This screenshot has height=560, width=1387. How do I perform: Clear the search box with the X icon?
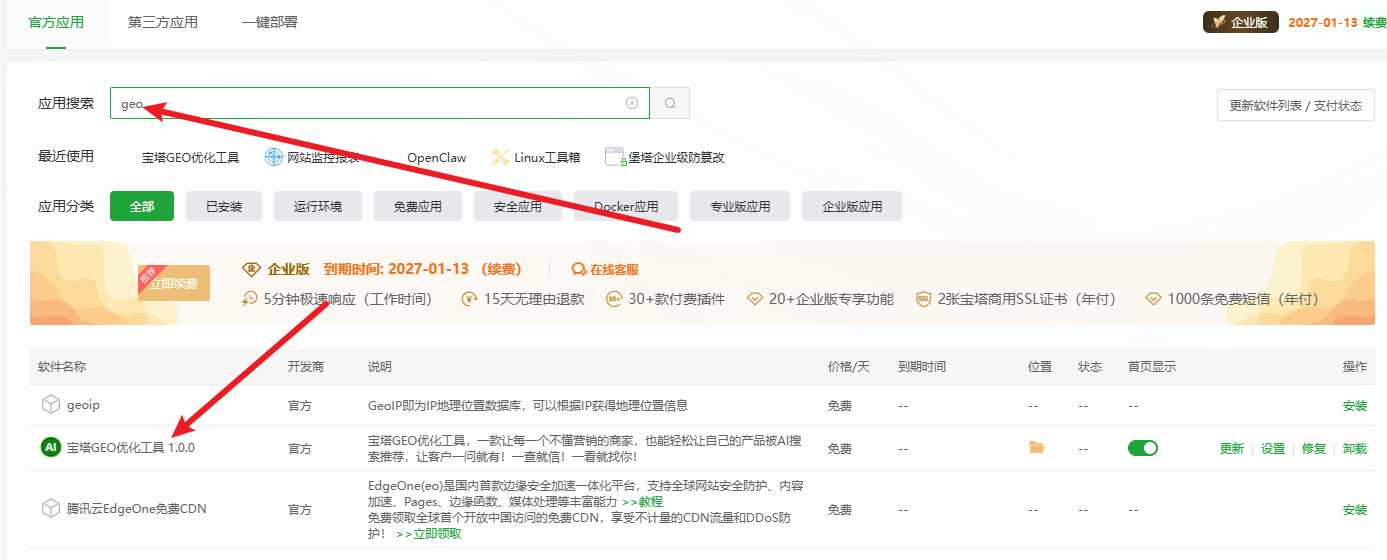pyautogui.click(x=632, y=103)
